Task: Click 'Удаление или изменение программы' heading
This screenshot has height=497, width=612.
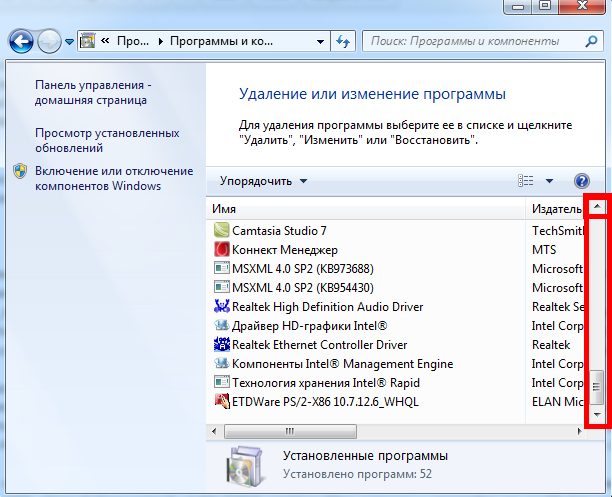Action: (372, 94)
